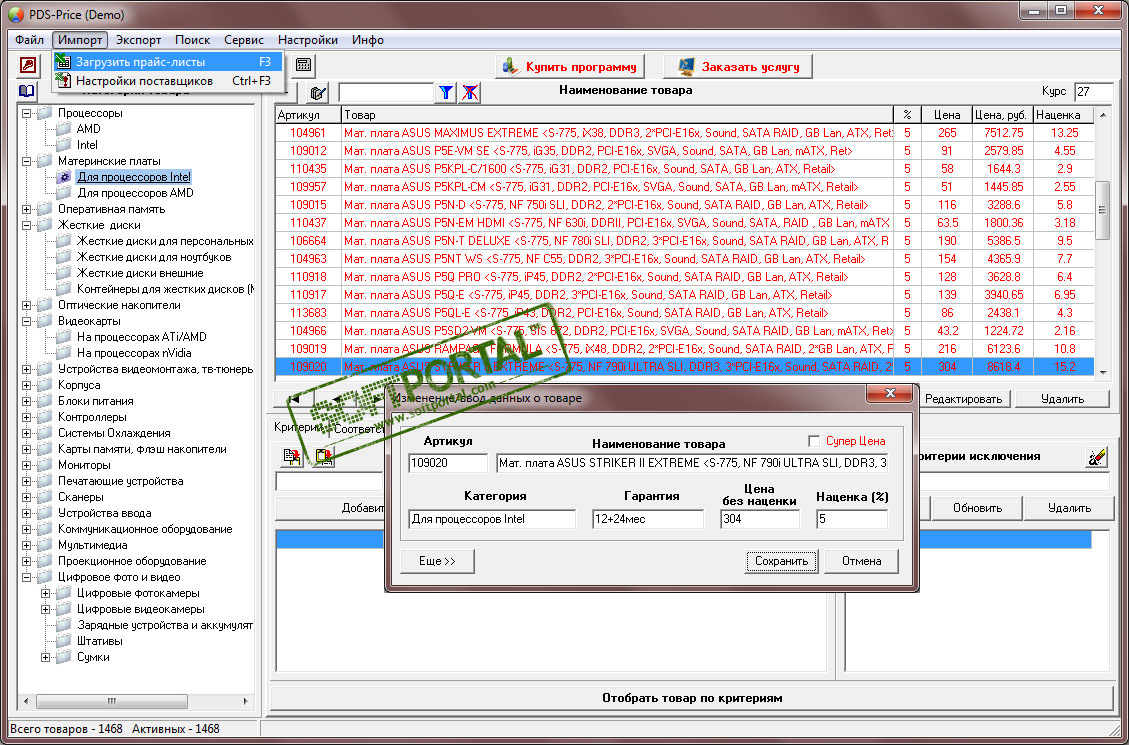The width and height of the screenshot is (1129, 745).
Task: Toggle the Супер Цена checkbox
Action: click(814, 441)
